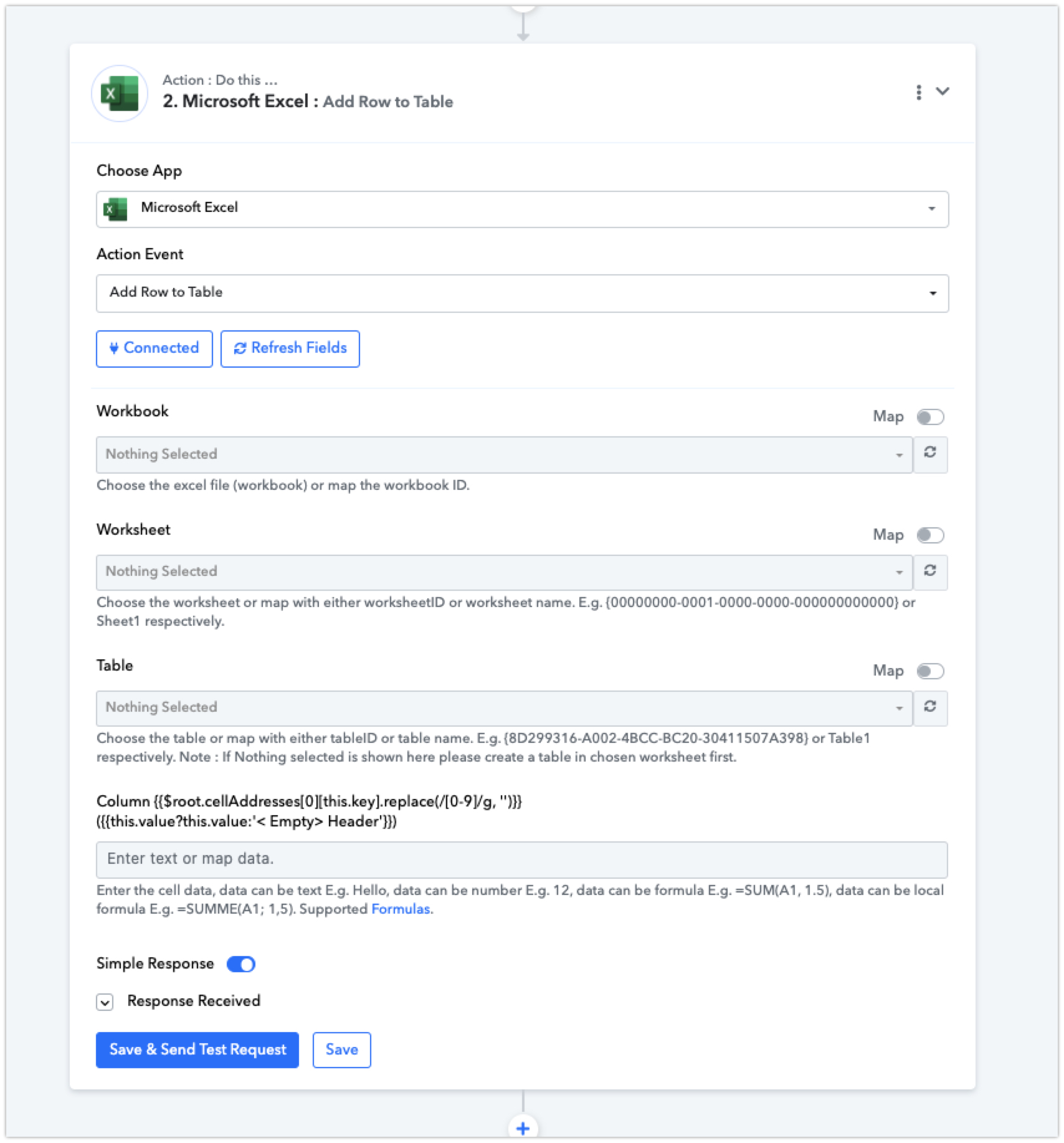Open the three-dot options menu for the step

[918, 92]
